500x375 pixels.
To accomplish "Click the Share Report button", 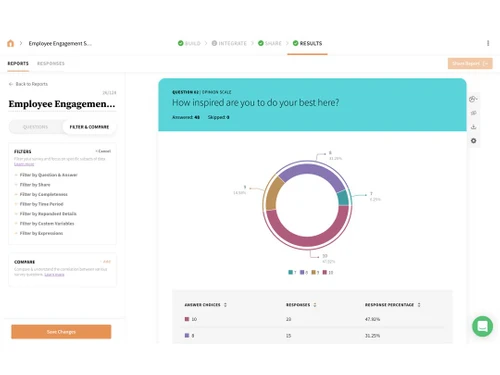I will (x=470, y=63).
